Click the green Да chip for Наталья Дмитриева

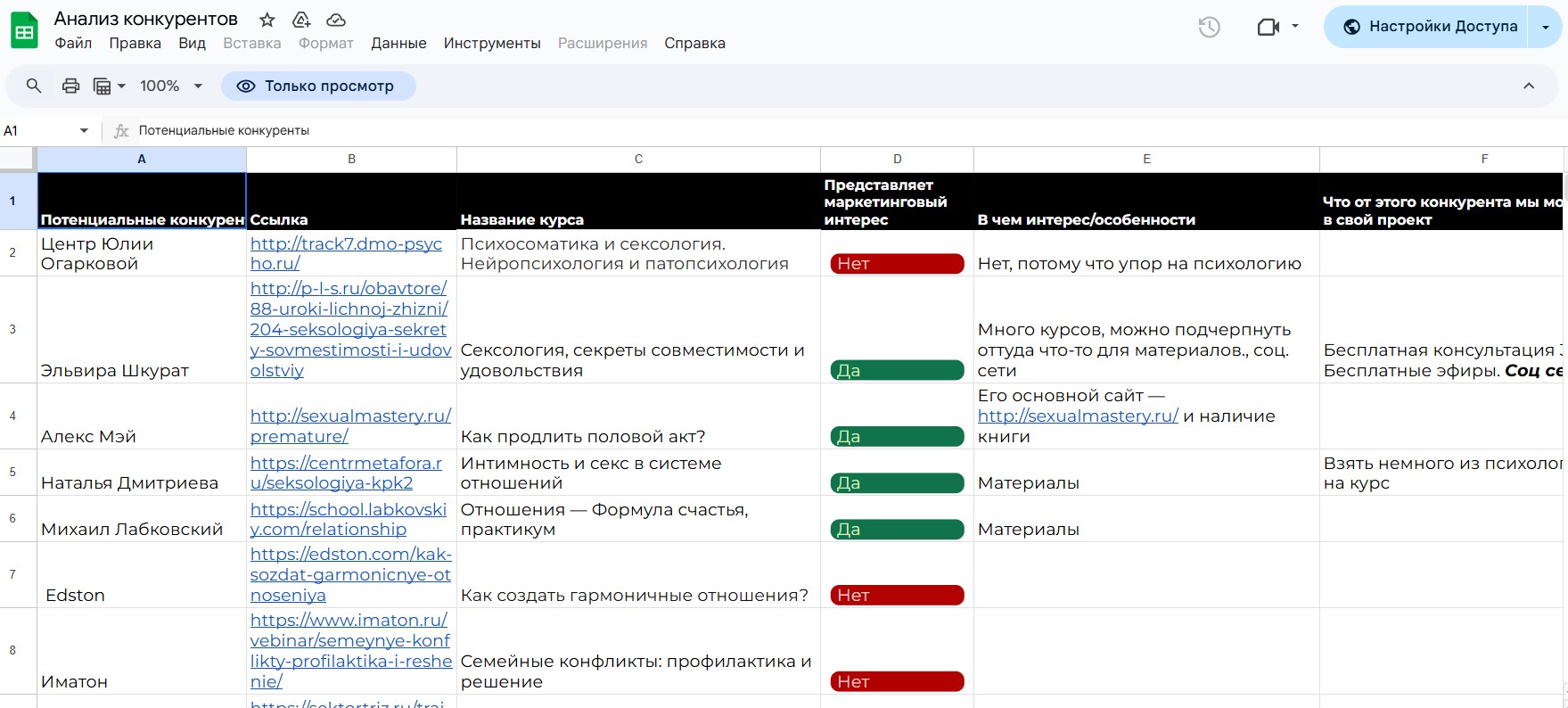click(x=897, y=482)
